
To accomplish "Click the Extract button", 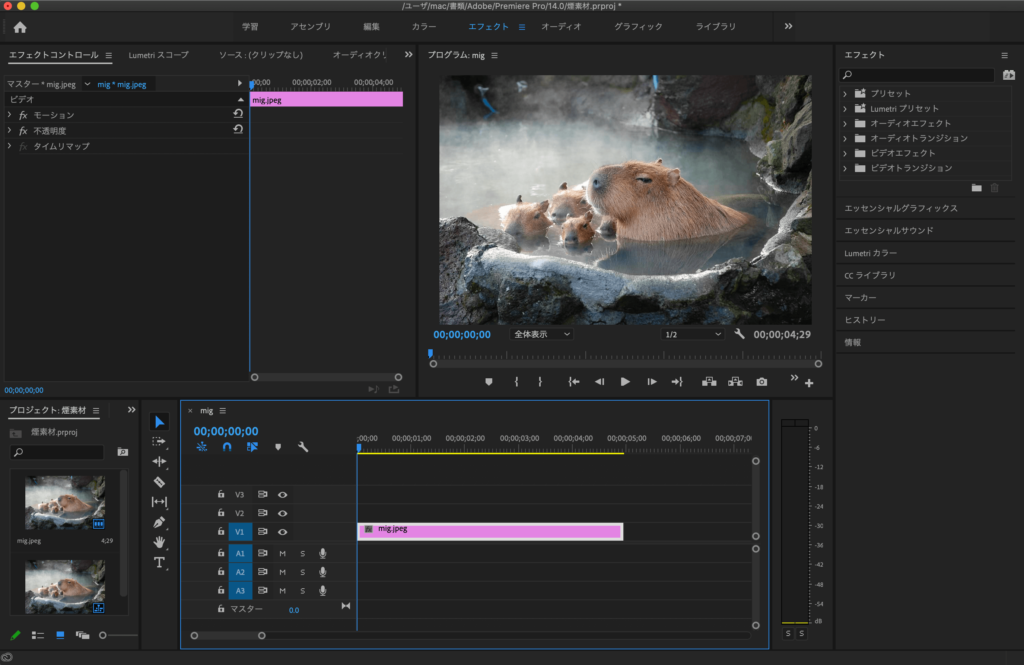I will (x=735, y=382).
